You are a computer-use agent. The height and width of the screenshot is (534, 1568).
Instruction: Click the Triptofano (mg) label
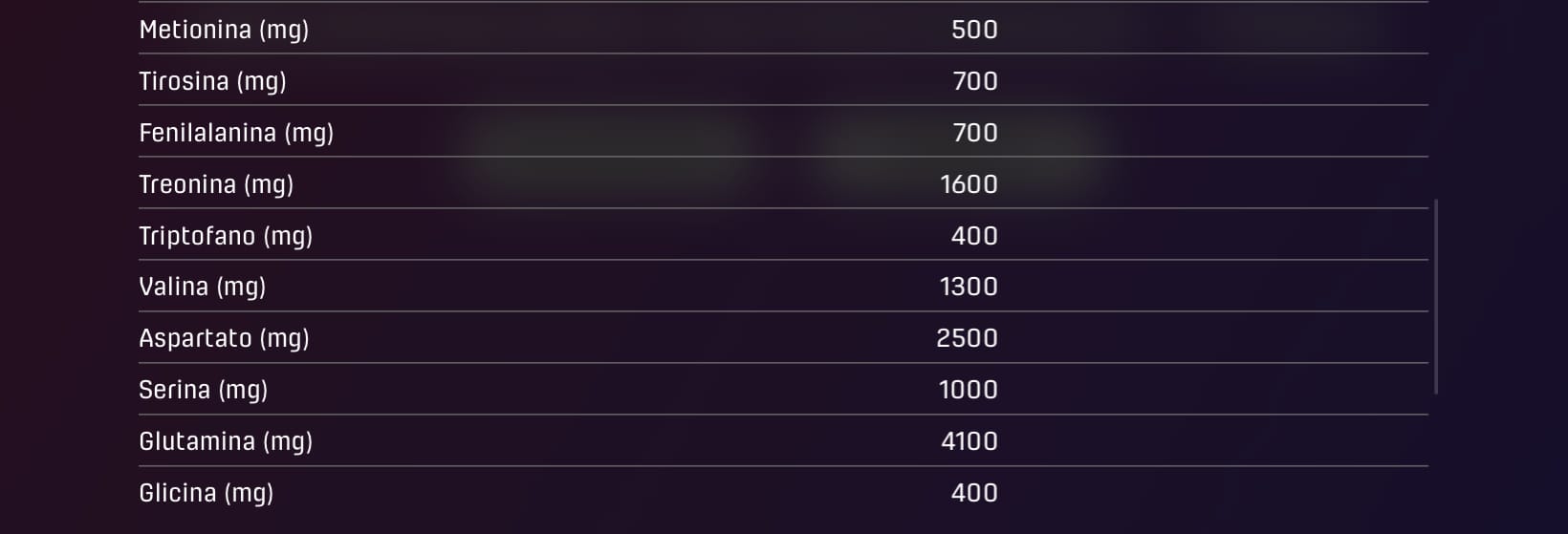226,236
